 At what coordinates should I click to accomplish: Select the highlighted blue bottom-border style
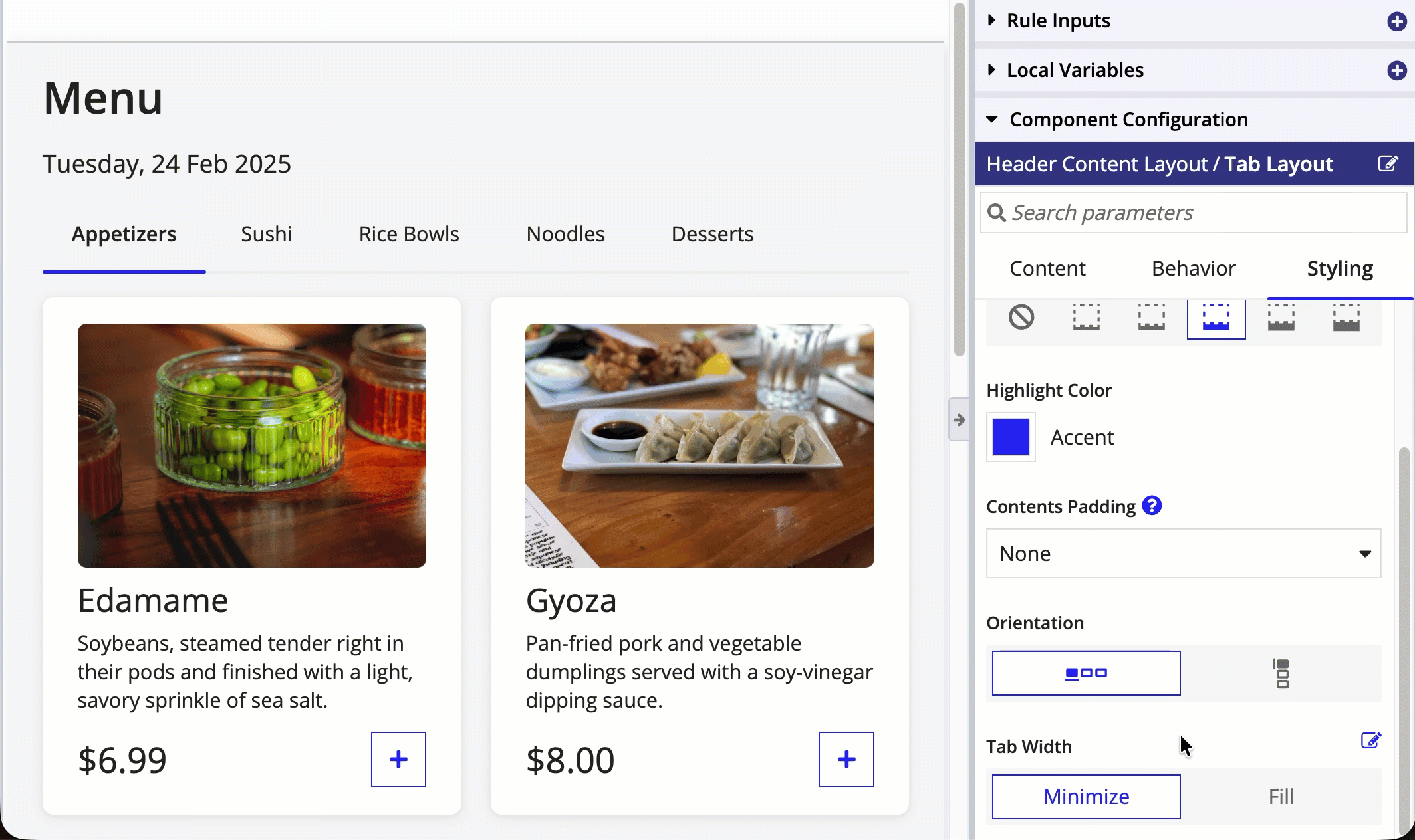point(1216,318)
